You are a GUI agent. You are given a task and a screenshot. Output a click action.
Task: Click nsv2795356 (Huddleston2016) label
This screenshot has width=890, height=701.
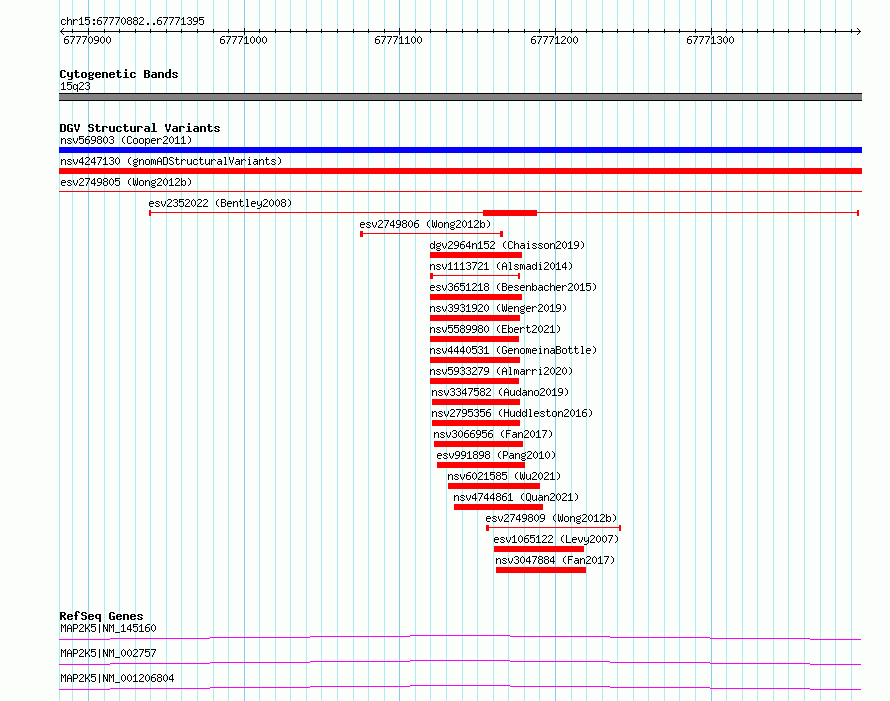pos(512,413)
